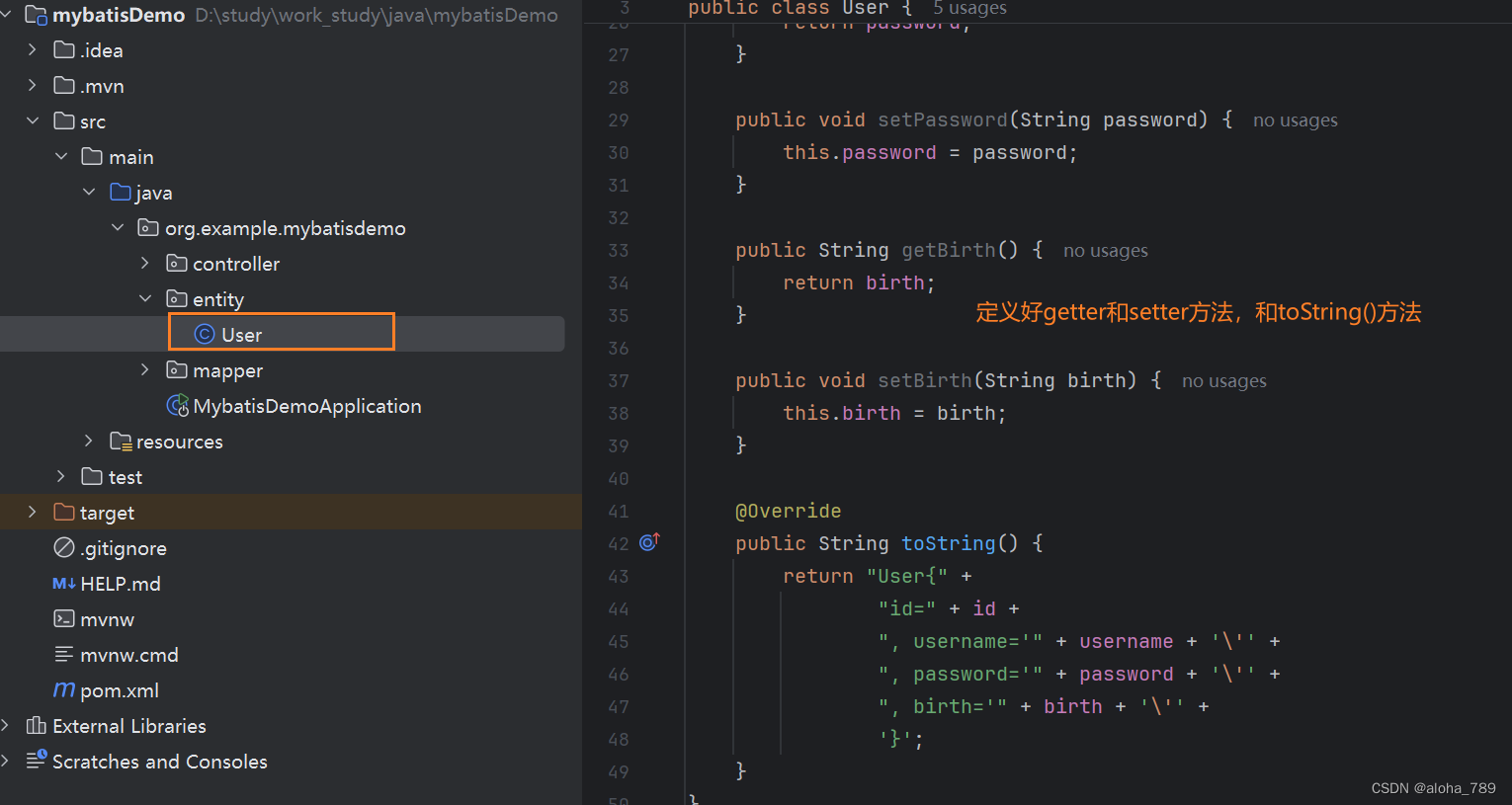Click the main folder icon
This screenshot has height=805, width=1512.
[x=92, y=156]
